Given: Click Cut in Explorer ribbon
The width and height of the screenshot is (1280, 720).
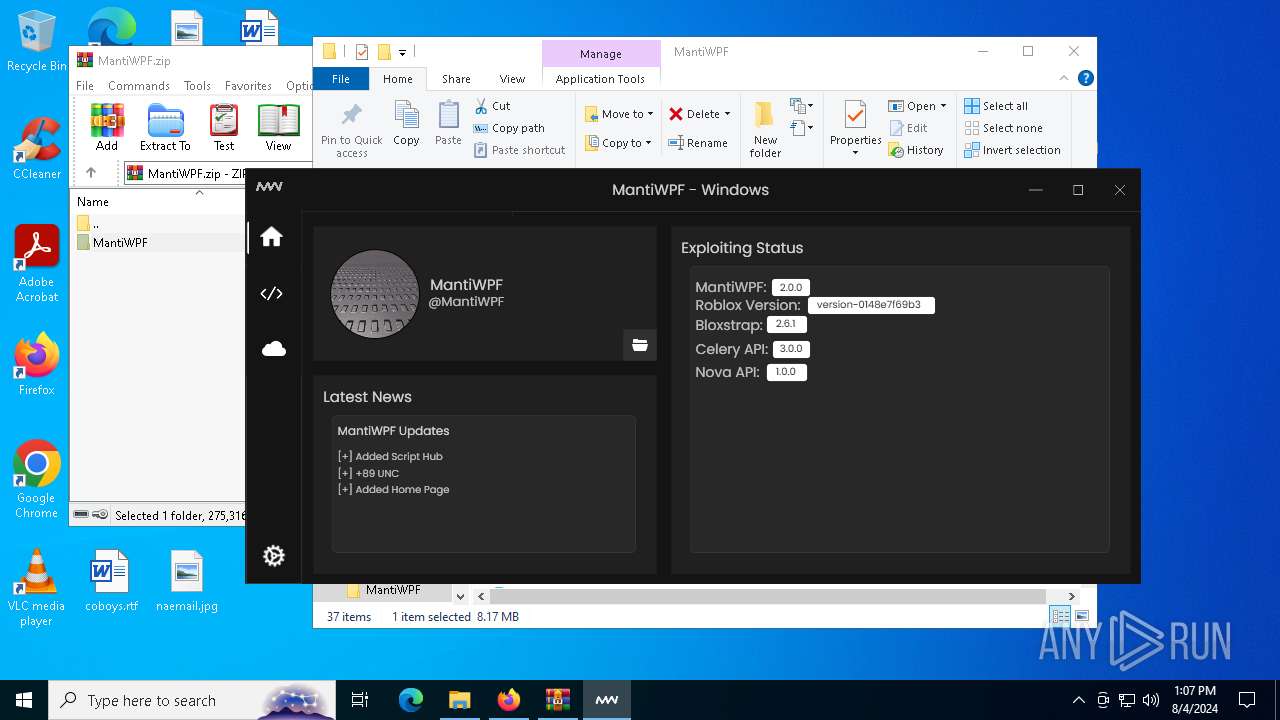Looking at the screenshot, I should [492, 106].
